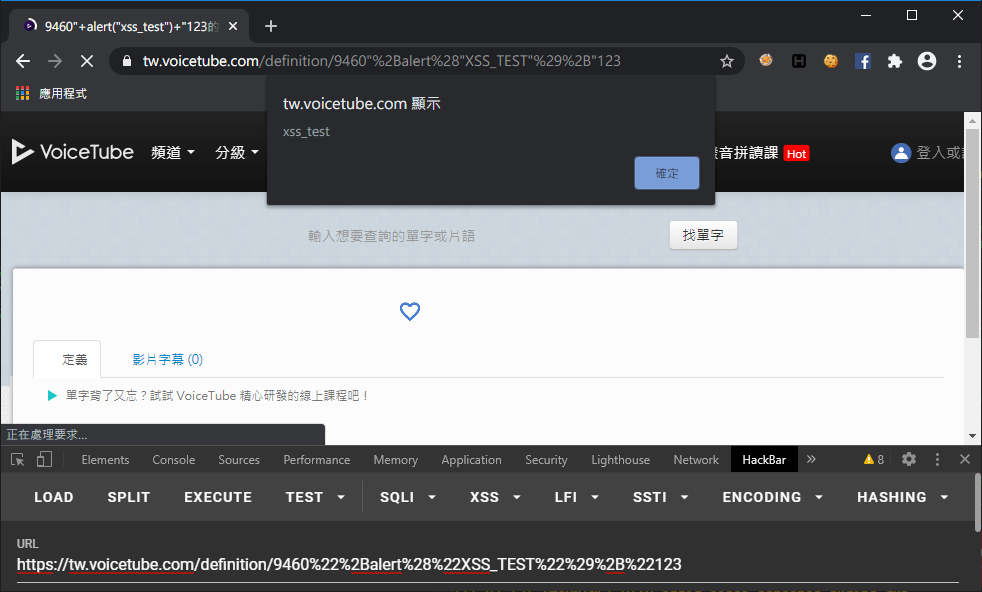Click the page scrollbar down arrow
This screenshot has height=592, width=982.
[972, 436]
